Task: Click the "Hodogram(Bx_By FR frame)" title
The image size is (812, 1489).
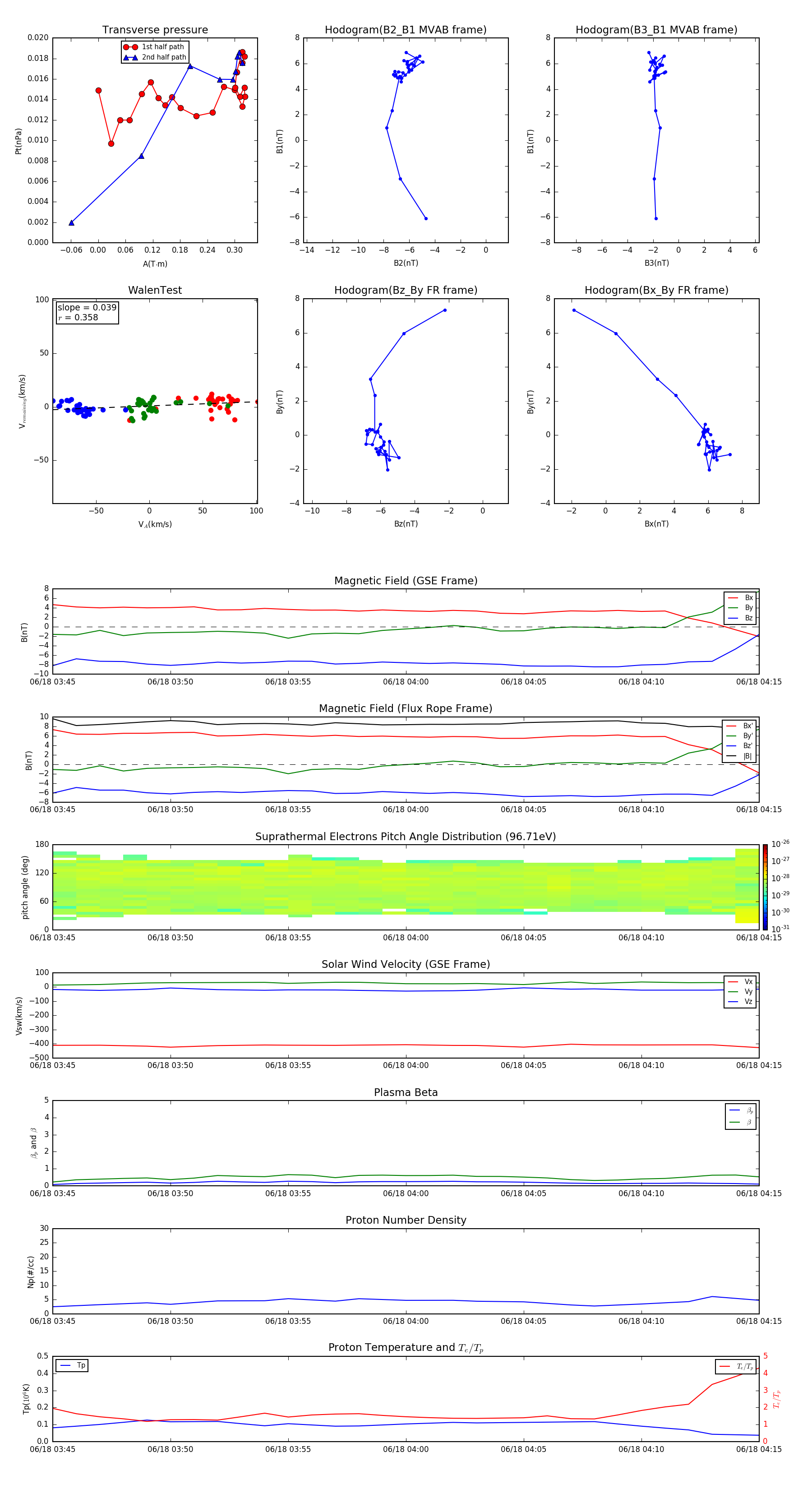Action: click(656, 290)
